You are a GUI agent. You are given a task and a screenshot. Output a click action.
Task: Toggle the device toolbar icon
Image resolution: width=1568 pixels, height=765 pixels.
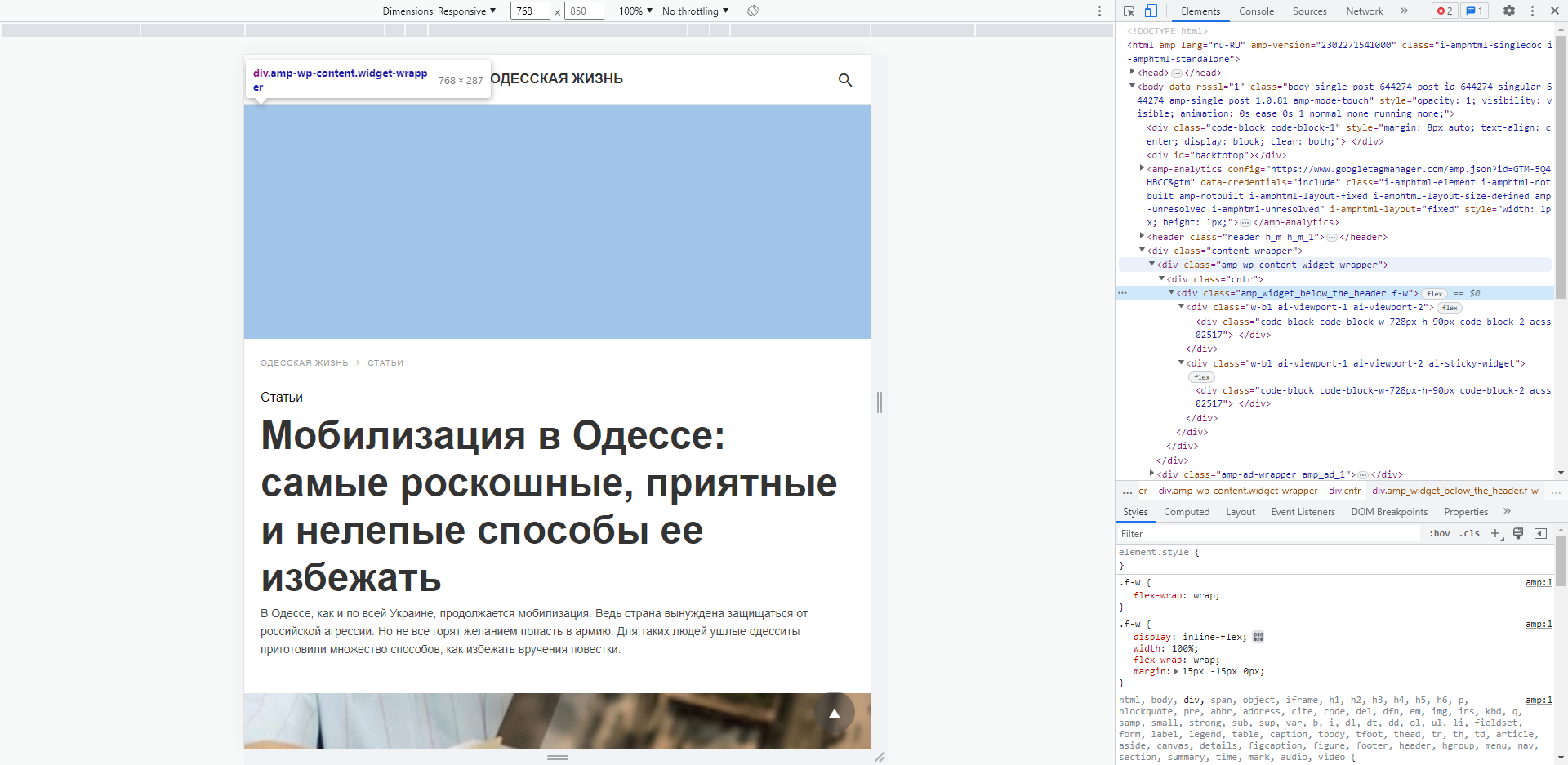pos(1151,11)
